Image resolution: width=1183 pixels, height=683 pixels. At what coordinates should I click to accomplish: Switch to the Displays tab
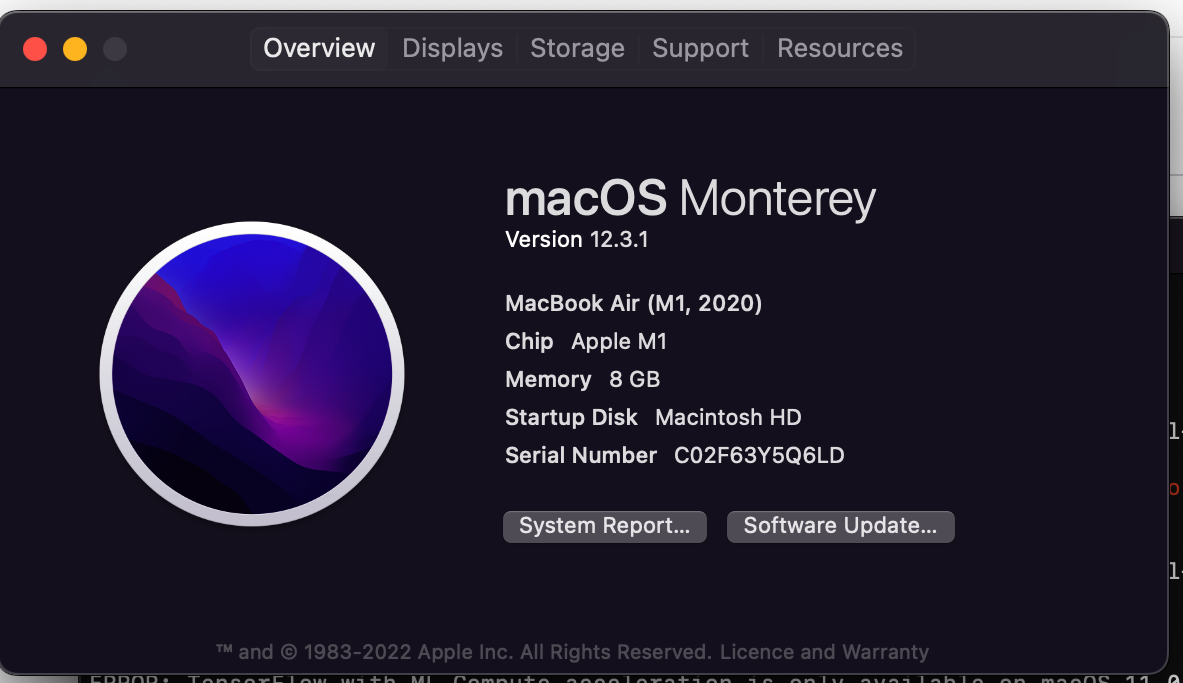[452, 48]
